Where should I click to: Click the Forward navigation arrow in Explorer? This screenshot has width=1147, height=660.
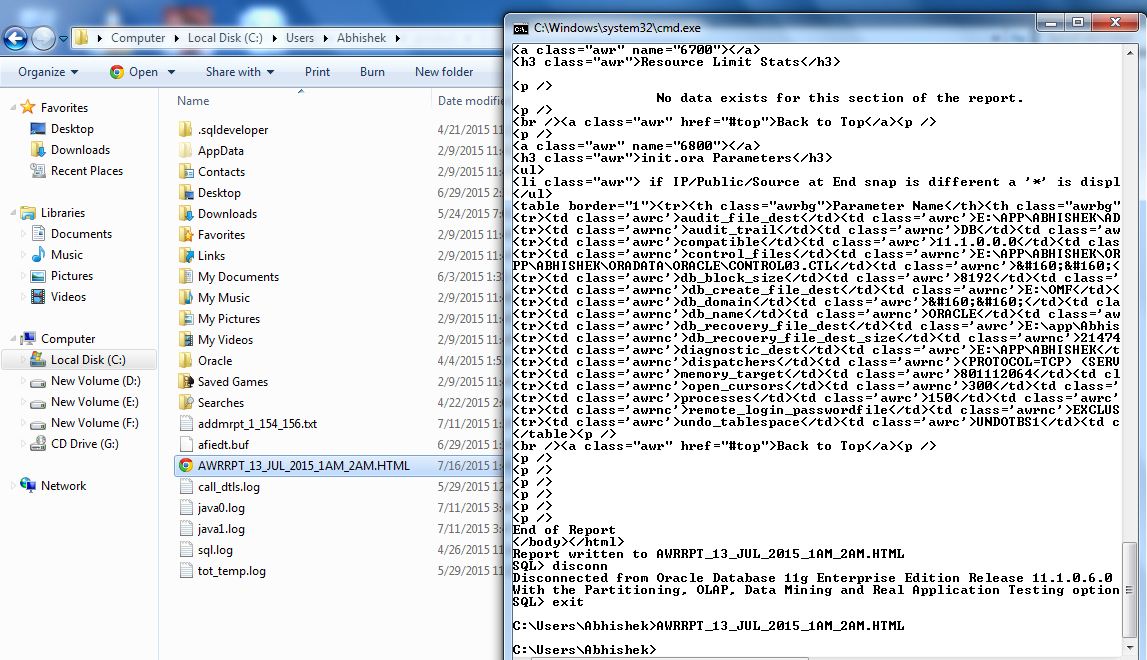click(x=43, y=38)
